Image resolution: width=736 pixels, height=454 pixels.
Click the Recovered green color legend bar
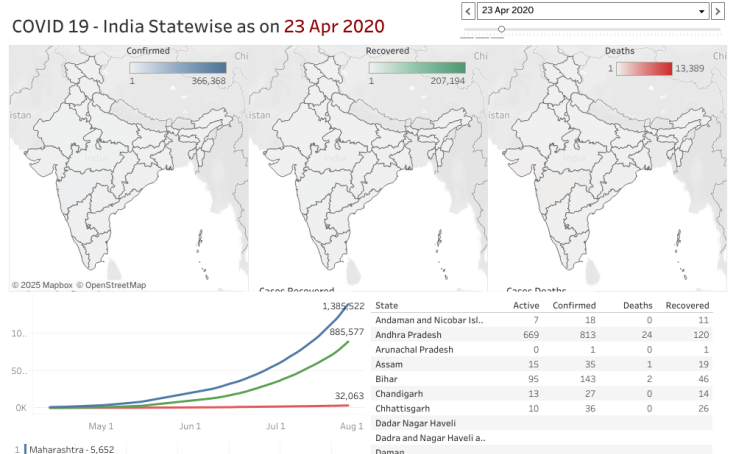(417, 68)
